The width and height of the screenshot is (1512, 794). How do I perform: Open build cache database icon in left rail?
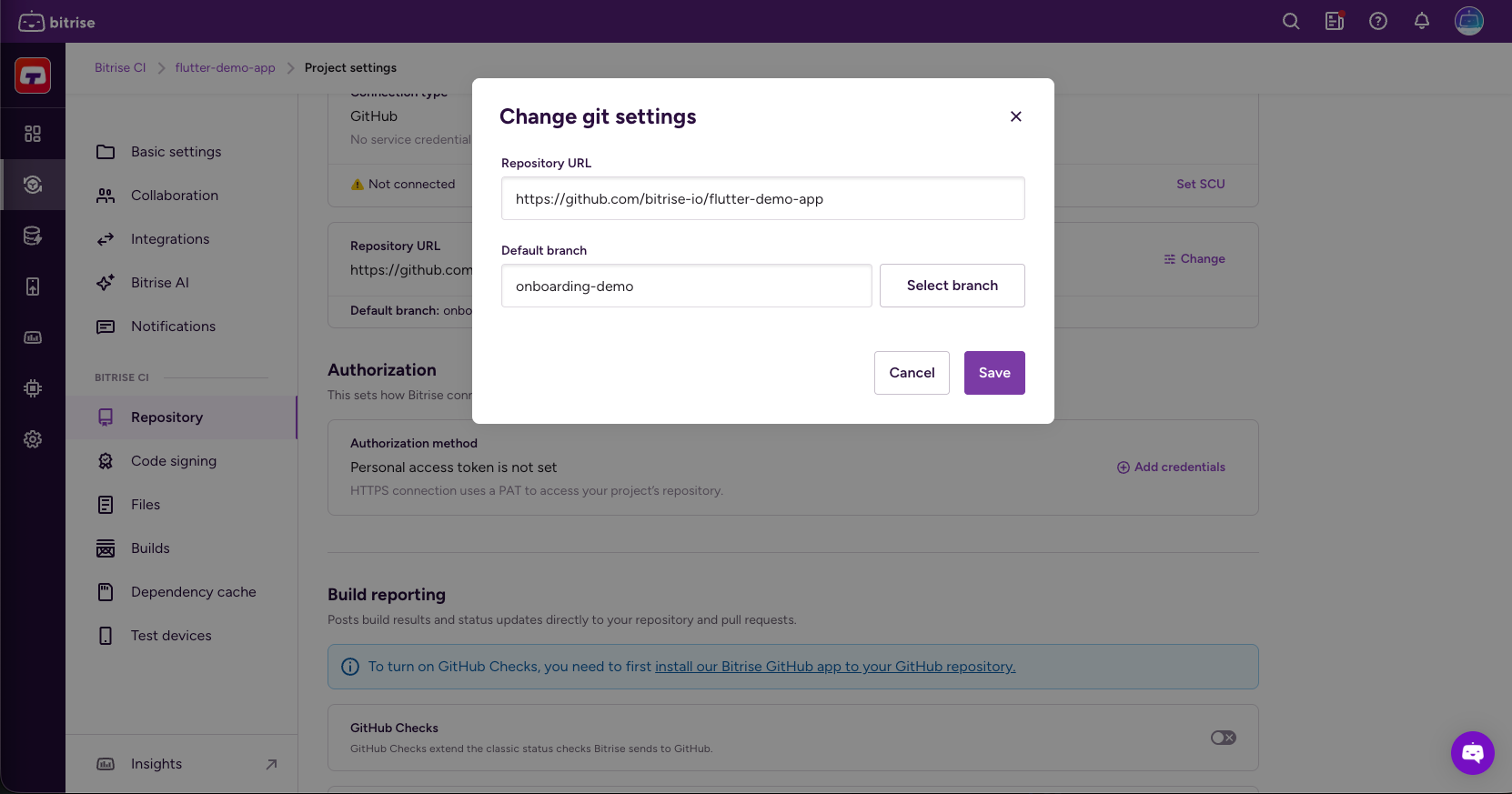point(33,236)
